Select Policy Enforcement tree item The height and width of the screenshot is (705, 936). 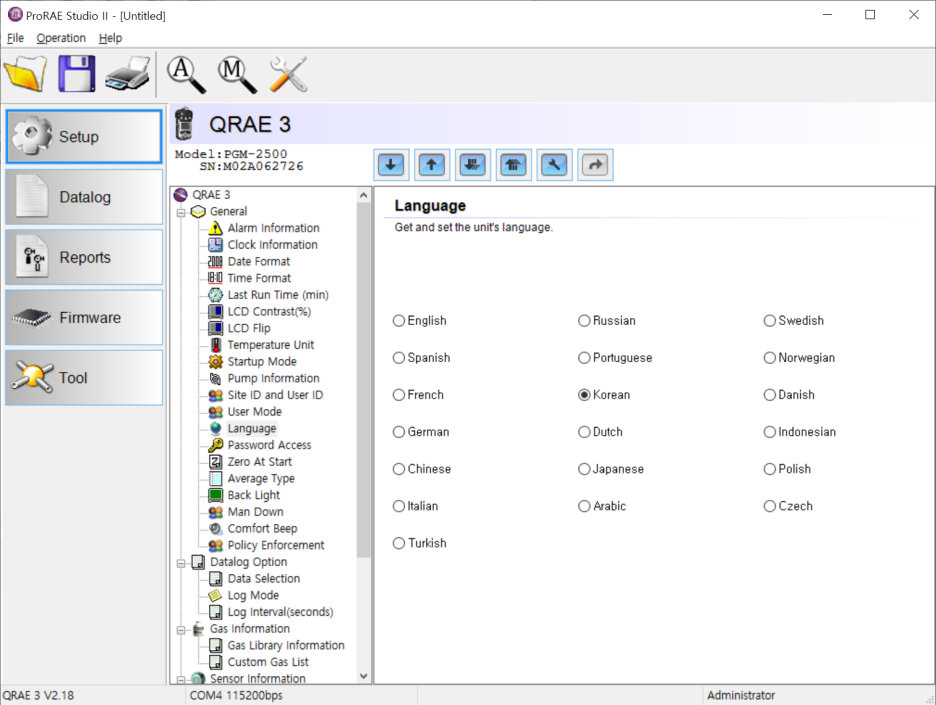tap(276, 546)
